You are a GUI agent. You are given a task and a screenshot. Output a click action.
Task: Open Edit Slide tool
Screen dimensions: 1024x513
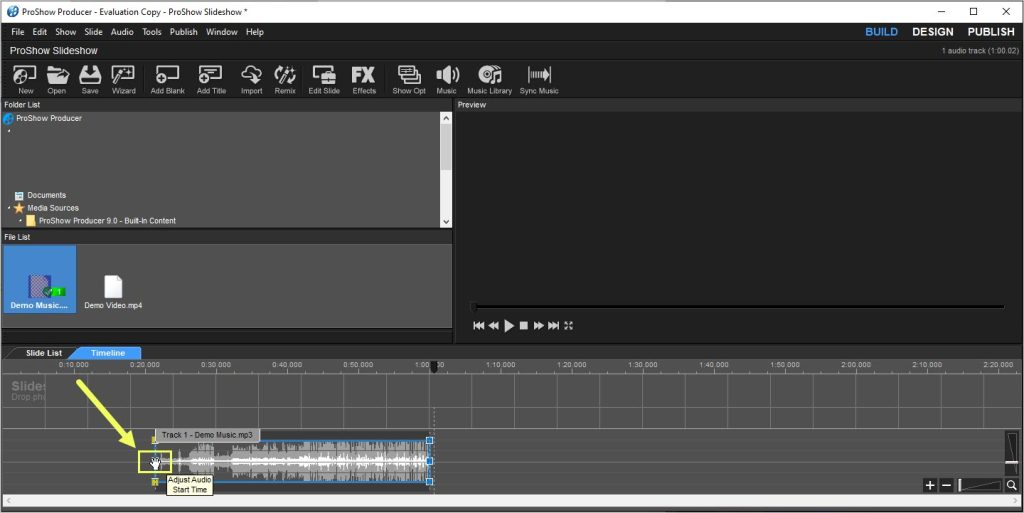(x=324, y=80)
